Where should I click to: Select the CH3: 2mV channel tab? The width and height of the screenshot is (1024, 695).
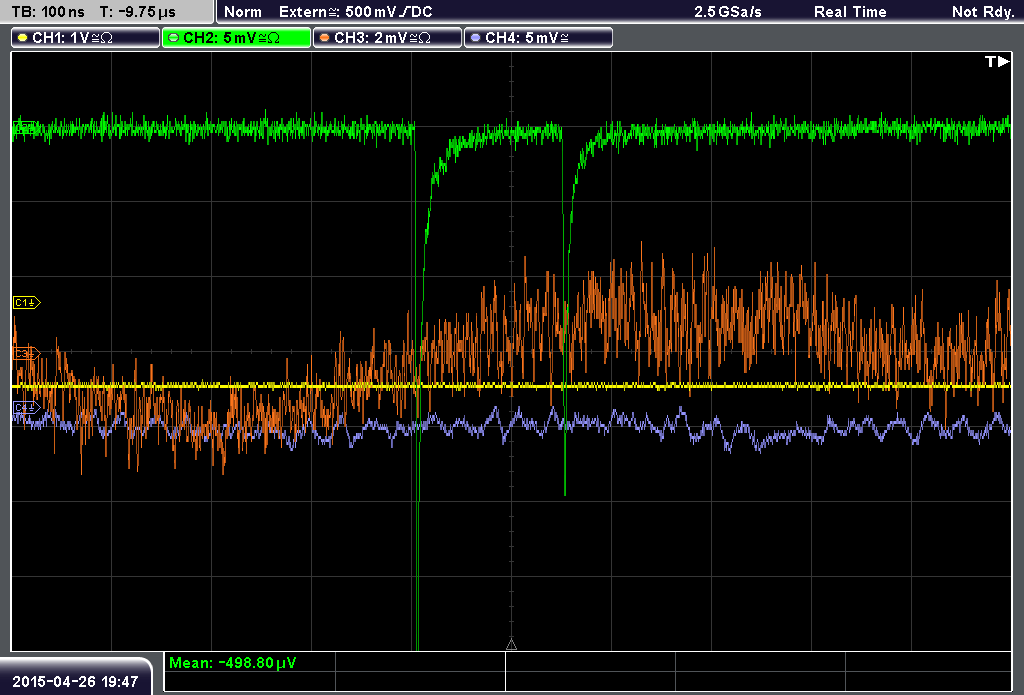(x=387, y=38)
